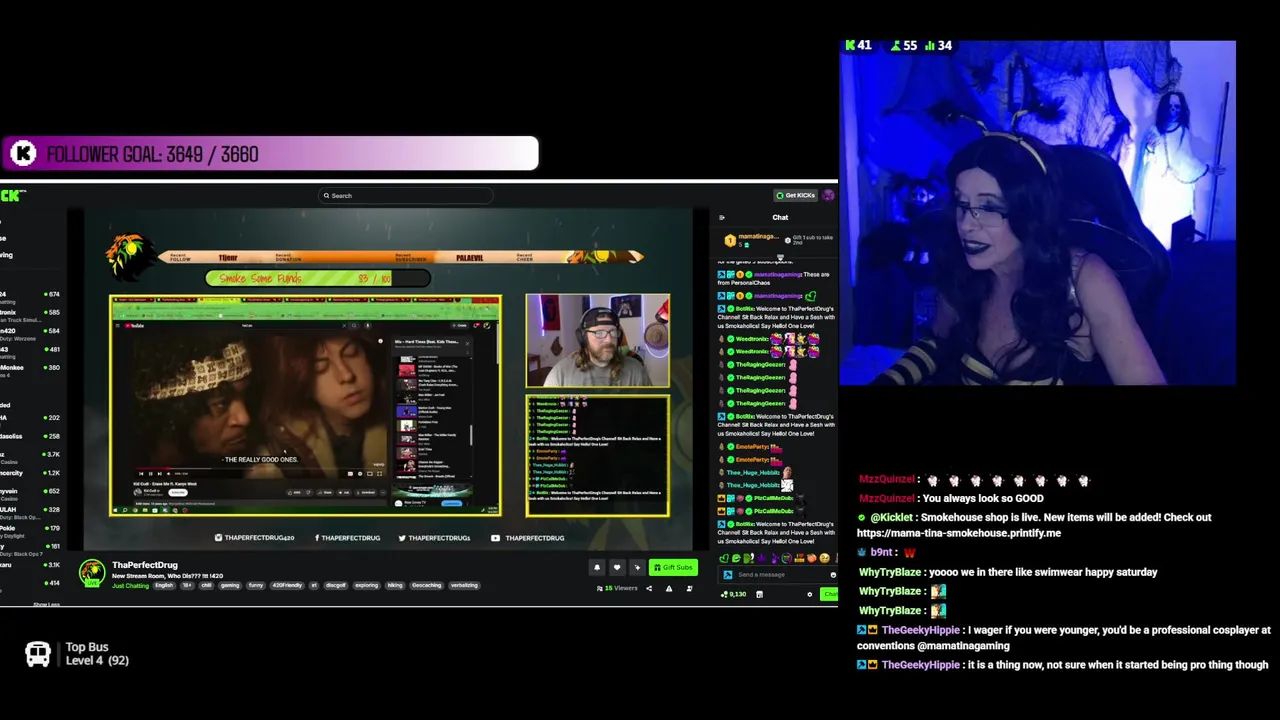
Task: Select the exploring tag
Action: 367,586
